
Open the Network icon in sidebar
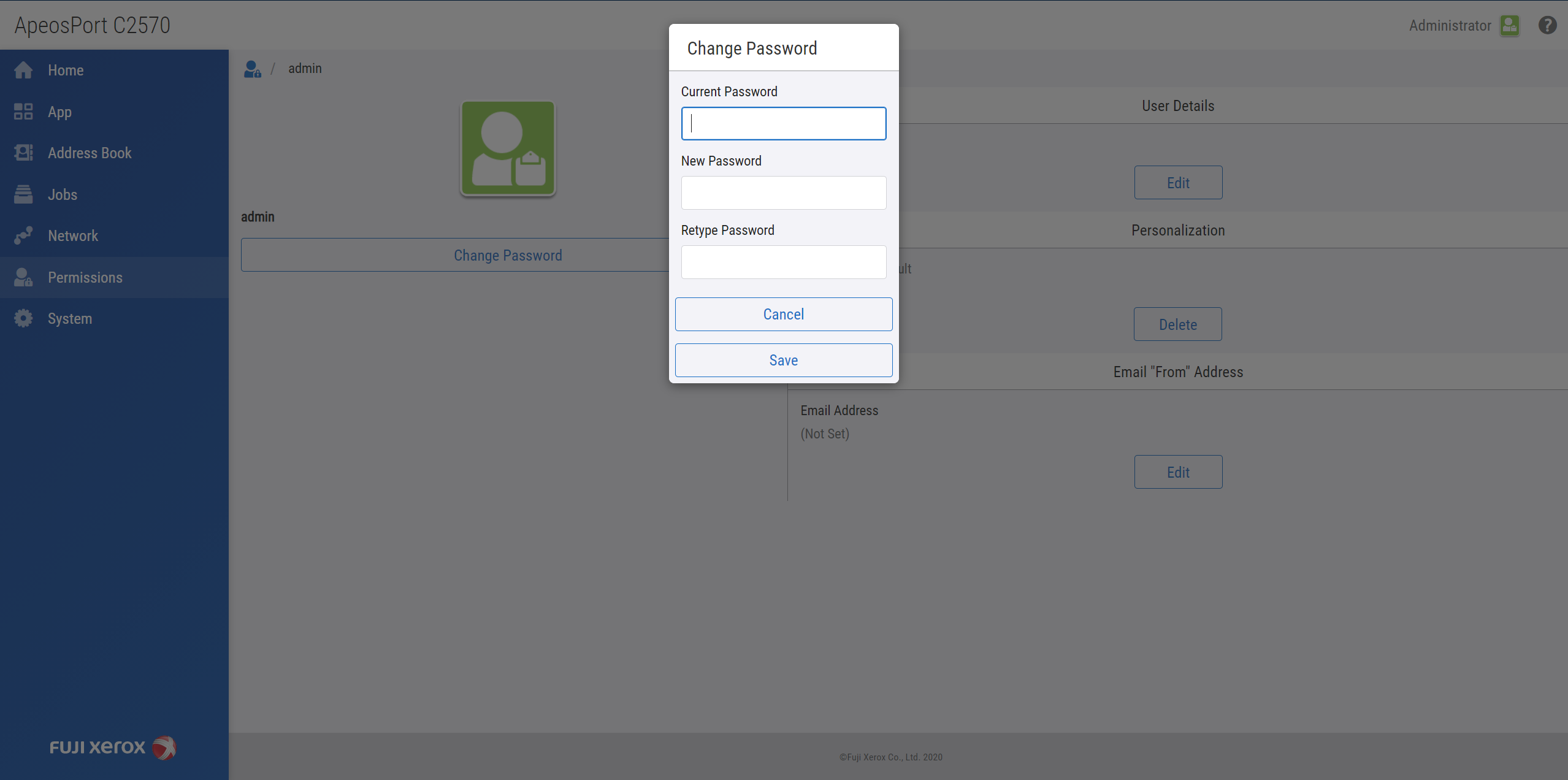(23, 235)
